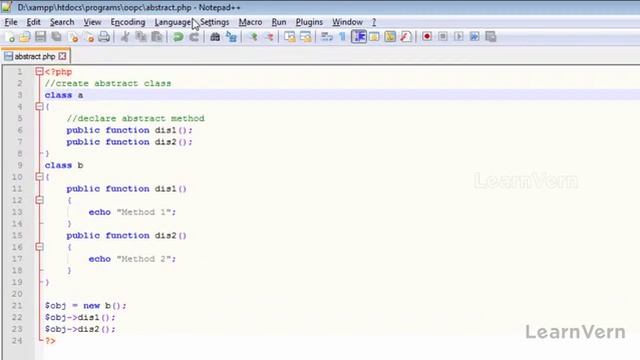Click '$obj = new b();' line
This screenshot has width=640, height=360.
click(86, 306)
